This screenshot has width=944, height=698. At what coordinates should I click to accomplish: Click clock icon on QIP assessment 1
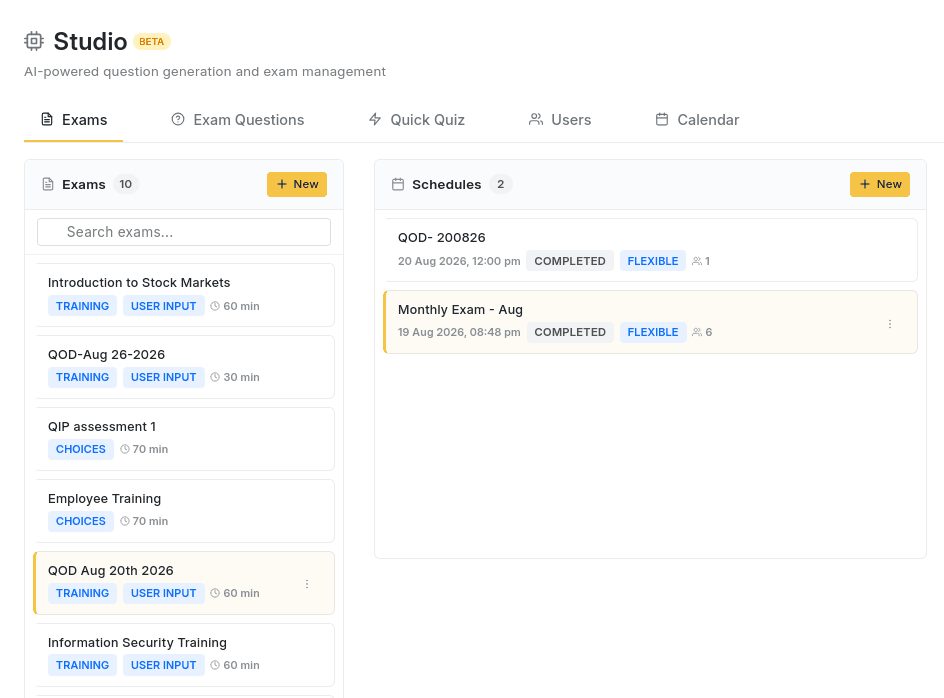[x=125, y=449]
